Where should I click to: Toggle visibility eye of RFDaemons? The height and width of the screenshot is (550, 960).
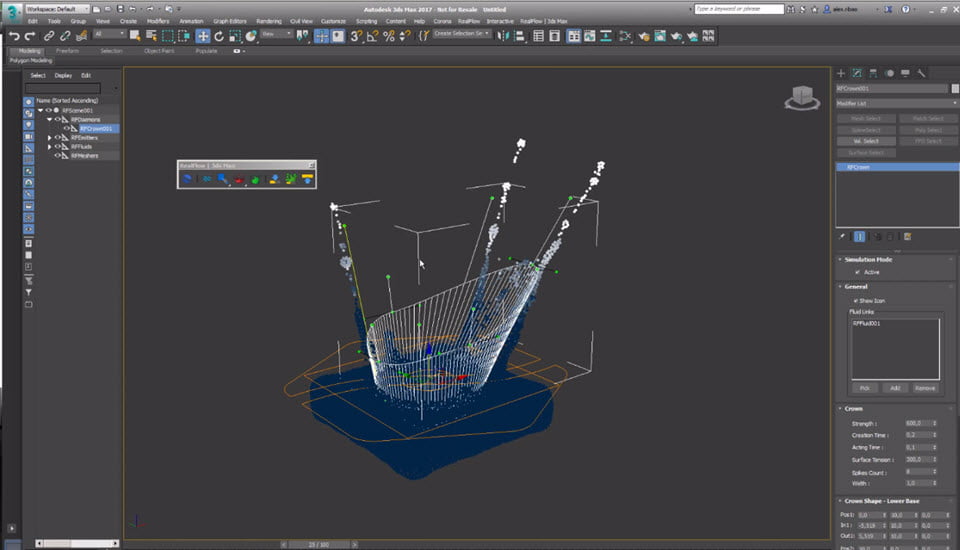tap(58, 119)
